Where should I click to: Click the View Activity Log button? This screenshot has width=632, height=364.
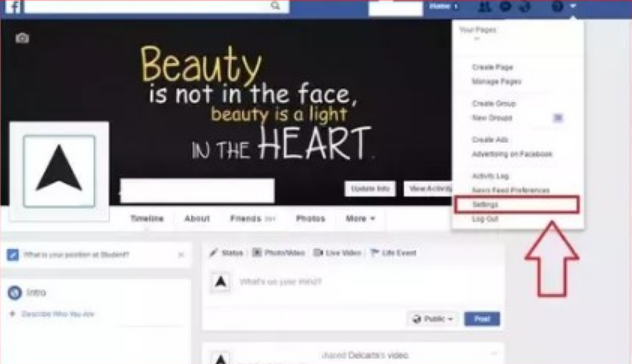(428, 189)
